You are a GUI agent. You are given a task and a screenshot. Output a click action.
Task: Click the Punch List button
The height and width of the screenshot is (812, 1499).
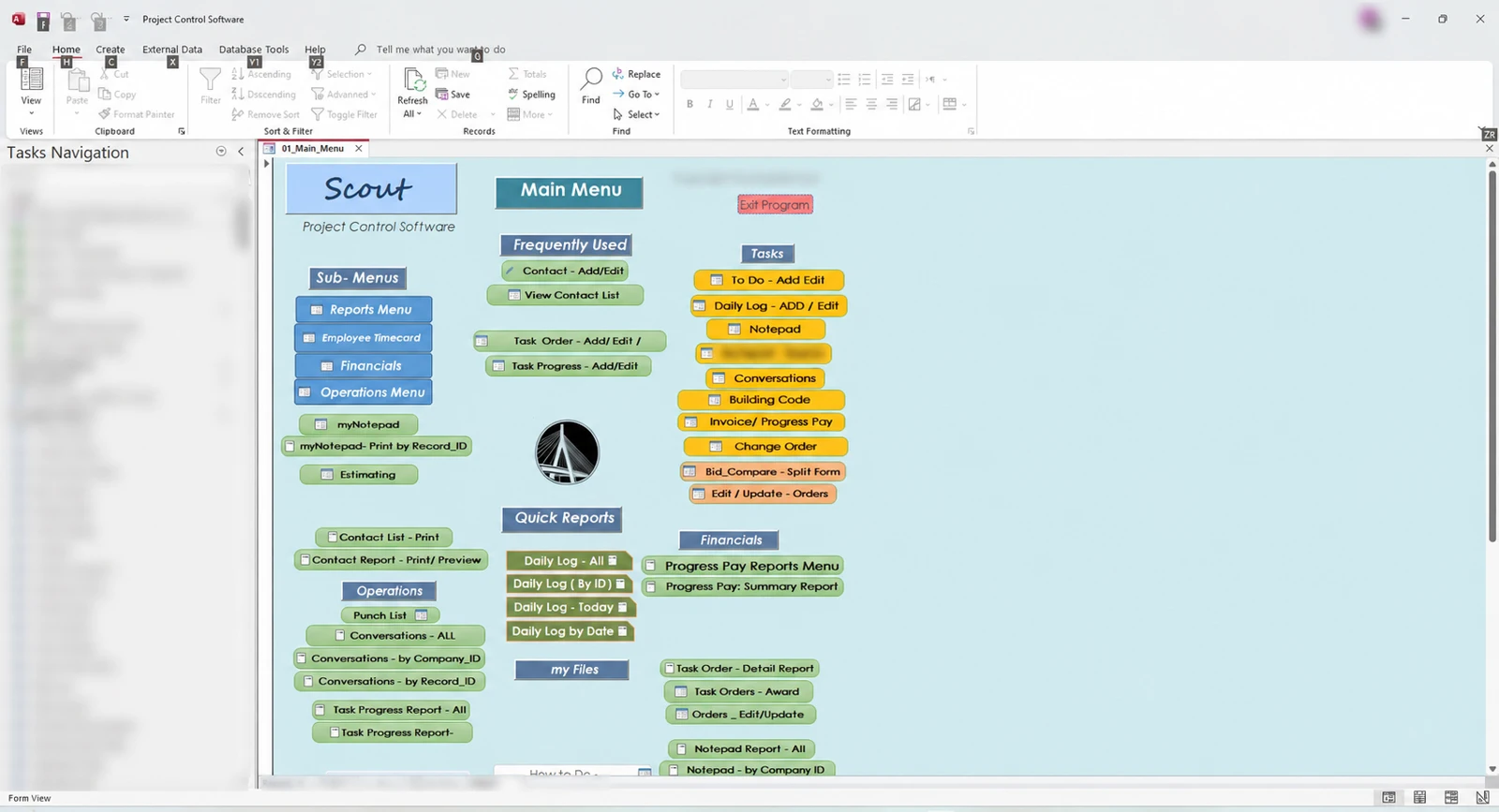pos(390,615)
